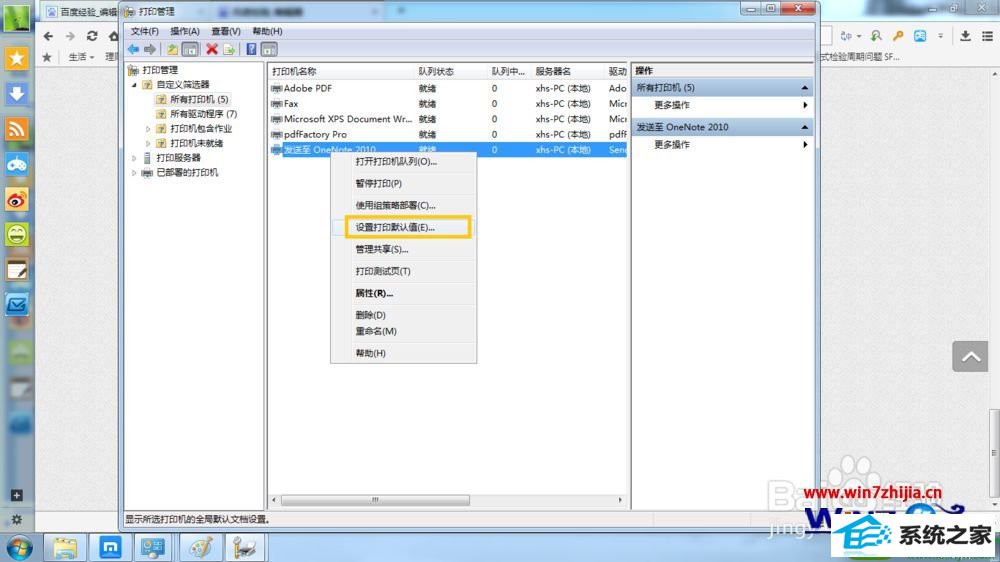1000x562 pixels.
Task: Select the pdfFactory Pro printer row
Action: click(448, 134)
